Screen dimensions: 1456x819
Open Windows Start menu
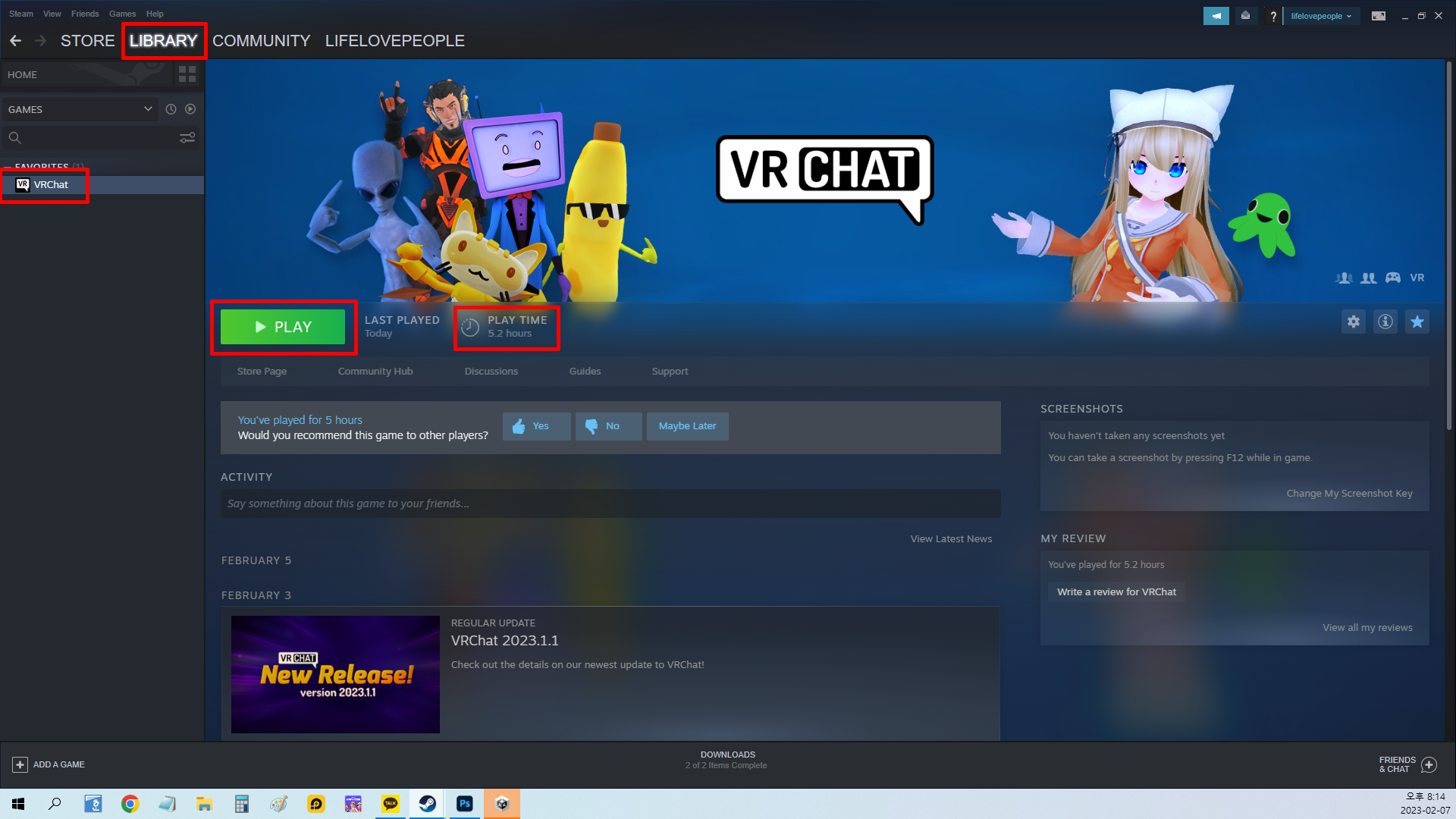pyautogui.click(x=18, y=804)
